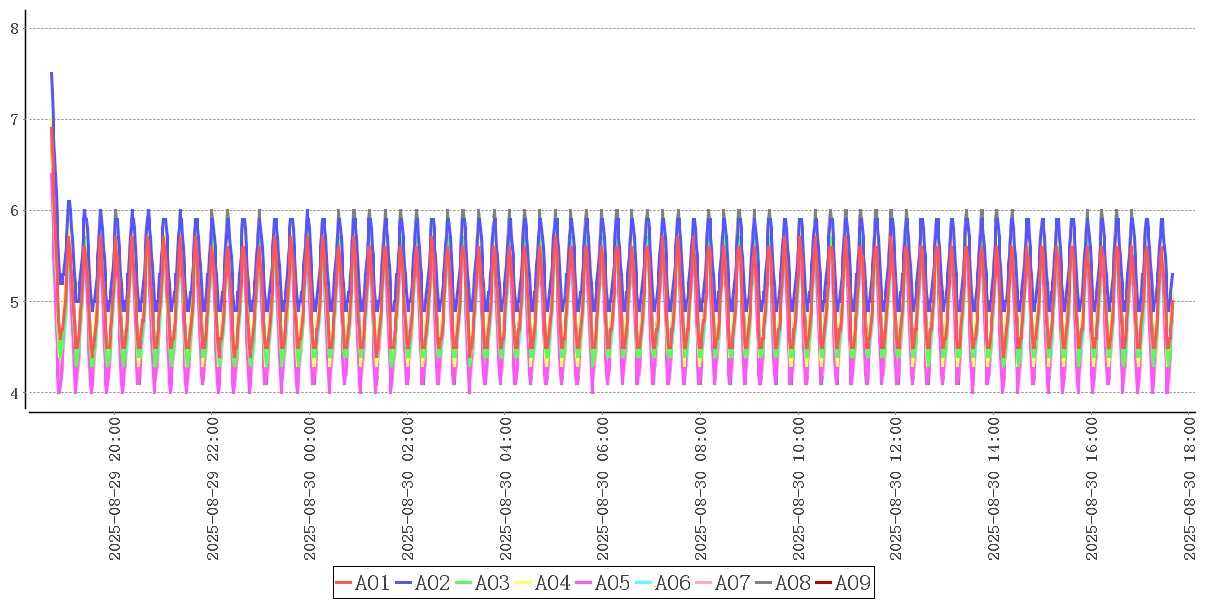Click the blue line's initial peak near 7.5
This screenshot has width=1207, height=600.
point(51,74)
